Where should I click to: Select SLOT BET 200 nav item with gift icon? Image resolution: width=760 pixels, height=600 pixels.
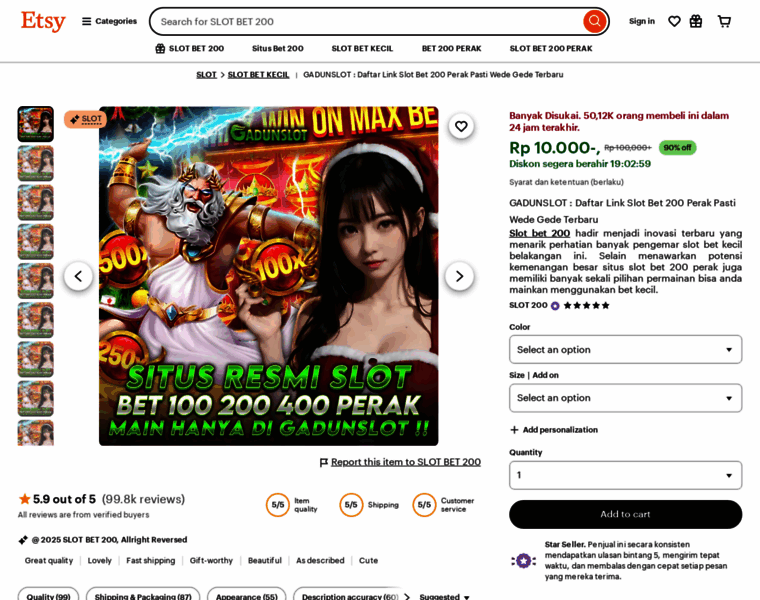pyautogui.click(x=190, y=48)
